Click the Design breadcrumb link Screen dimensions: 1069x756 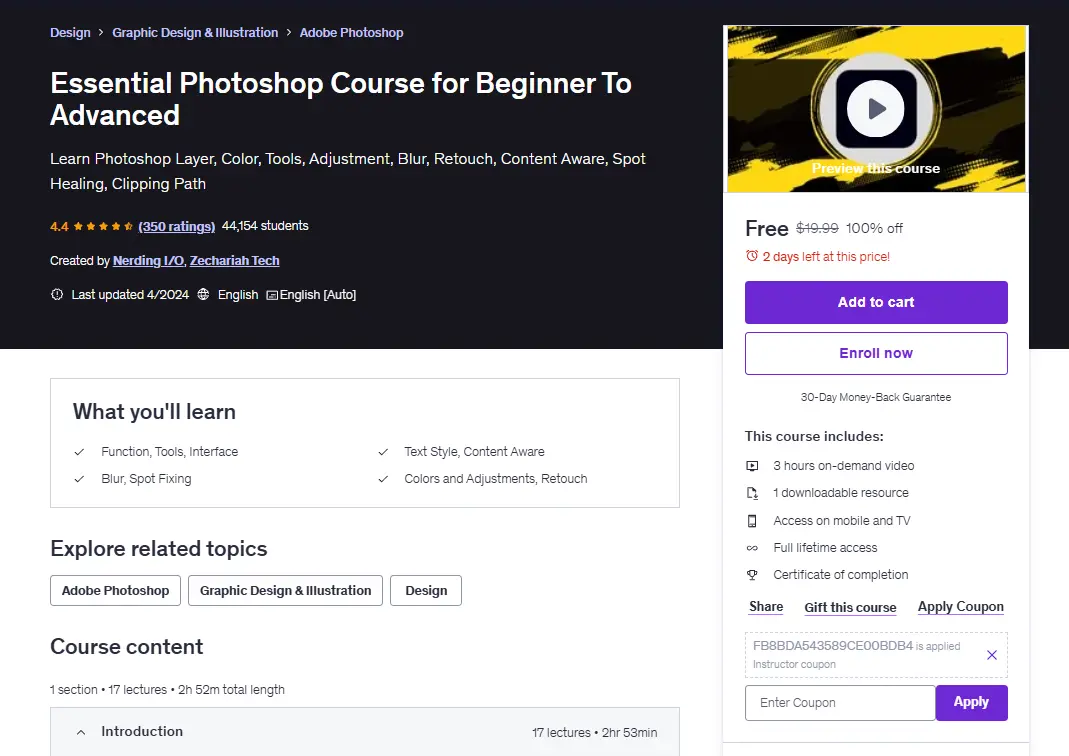coord(70,33)
